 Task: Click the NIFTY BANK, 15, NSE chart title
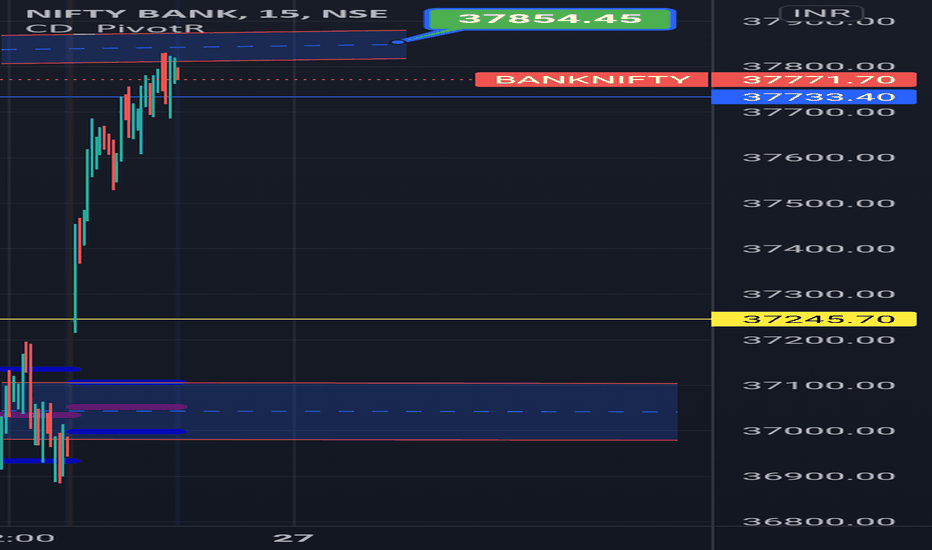(207, 13)
